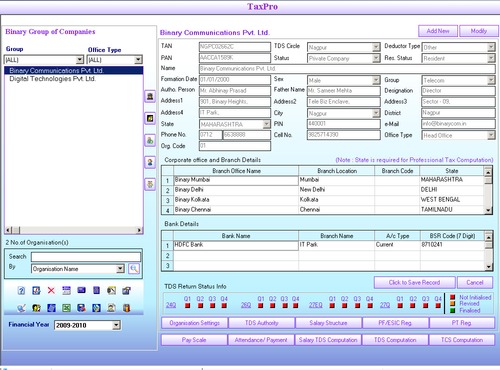
Task: Select Digital Technologies Pvt. Ltd. in list
Action: pos(74,79)
